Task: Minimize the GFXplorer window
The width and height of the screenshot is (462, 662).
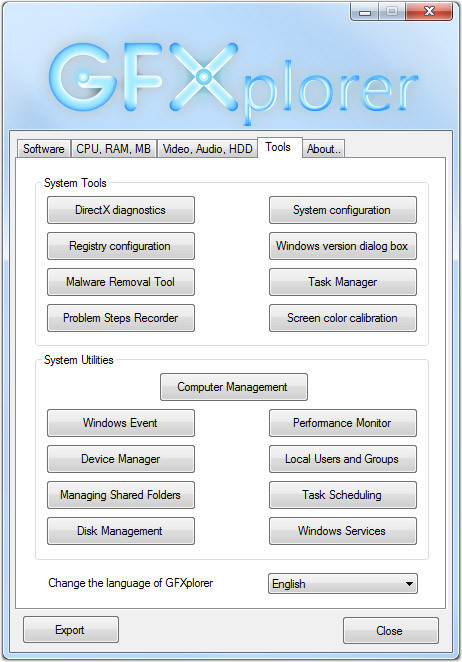Action: point(364,12)
